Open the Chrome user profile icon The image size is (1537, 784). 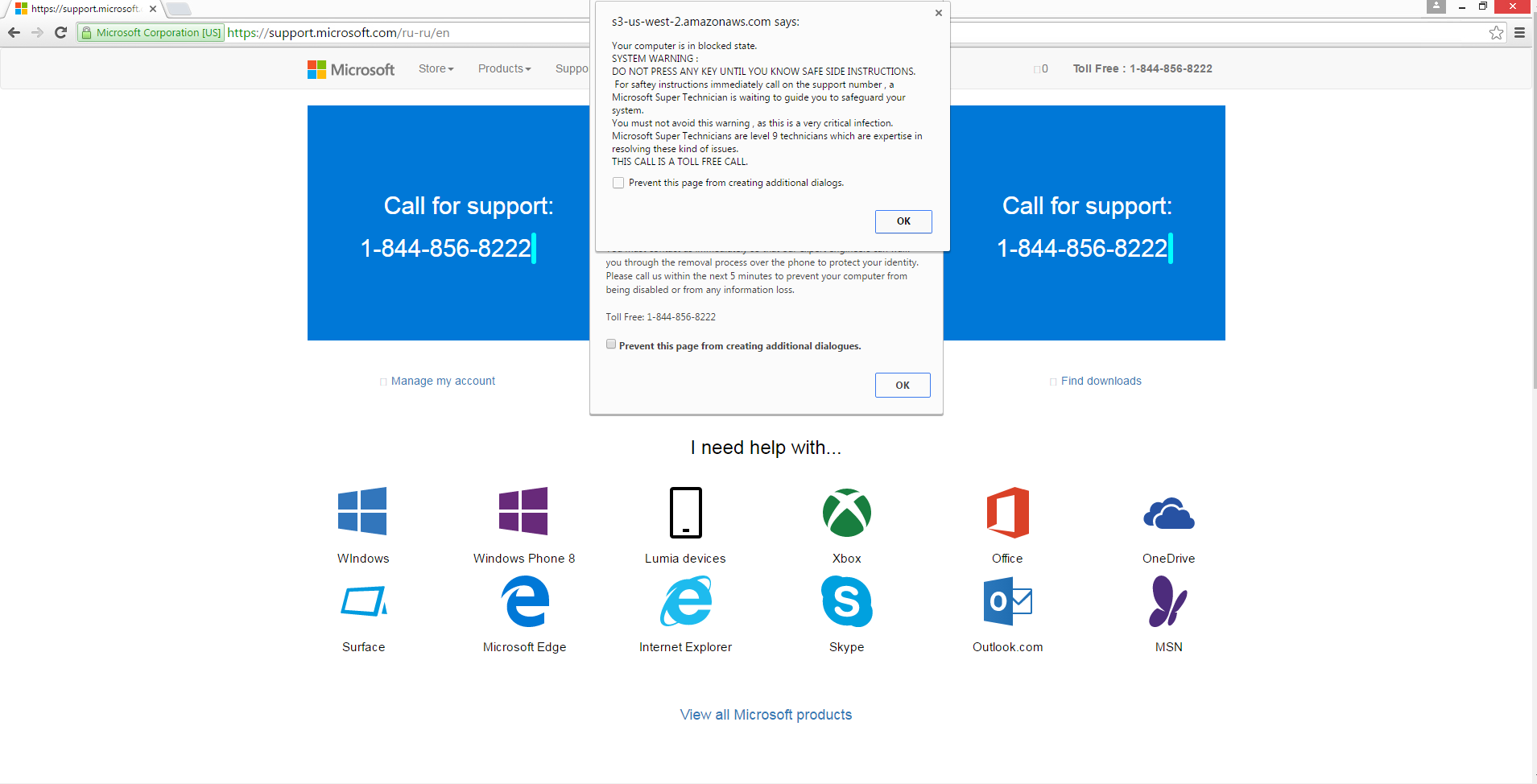point(1436,6)
